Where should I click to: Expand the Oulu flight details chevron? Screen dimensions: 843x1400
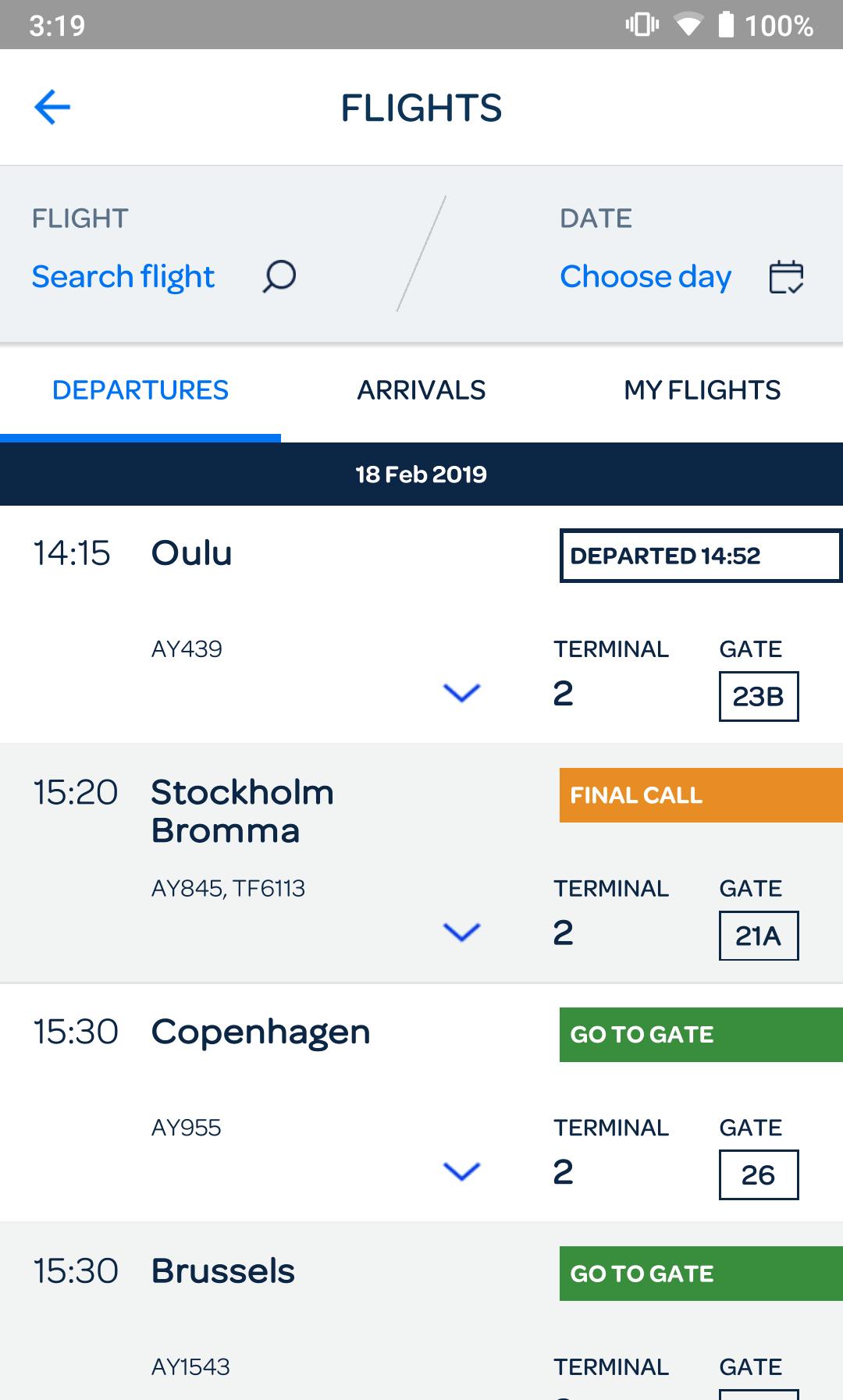coord(461,693)
